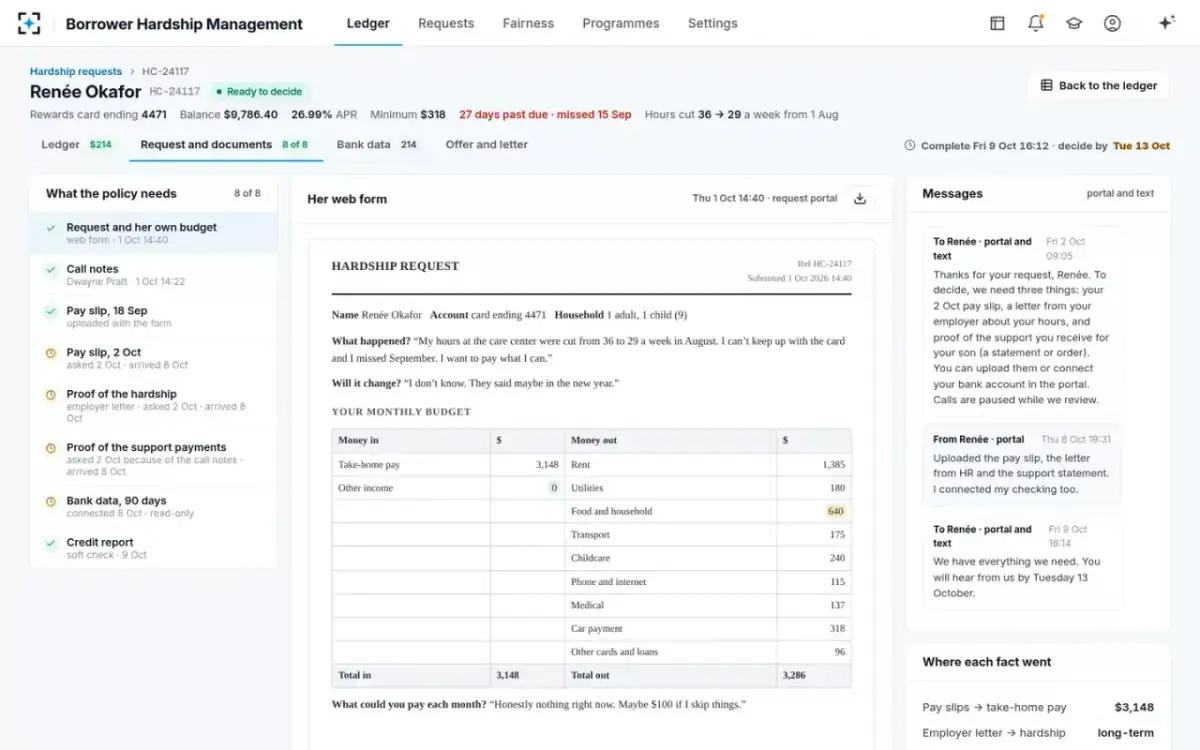Open the Settings top tab
Viewport: 1200px width, 750px height.
[x=713, y=23]
